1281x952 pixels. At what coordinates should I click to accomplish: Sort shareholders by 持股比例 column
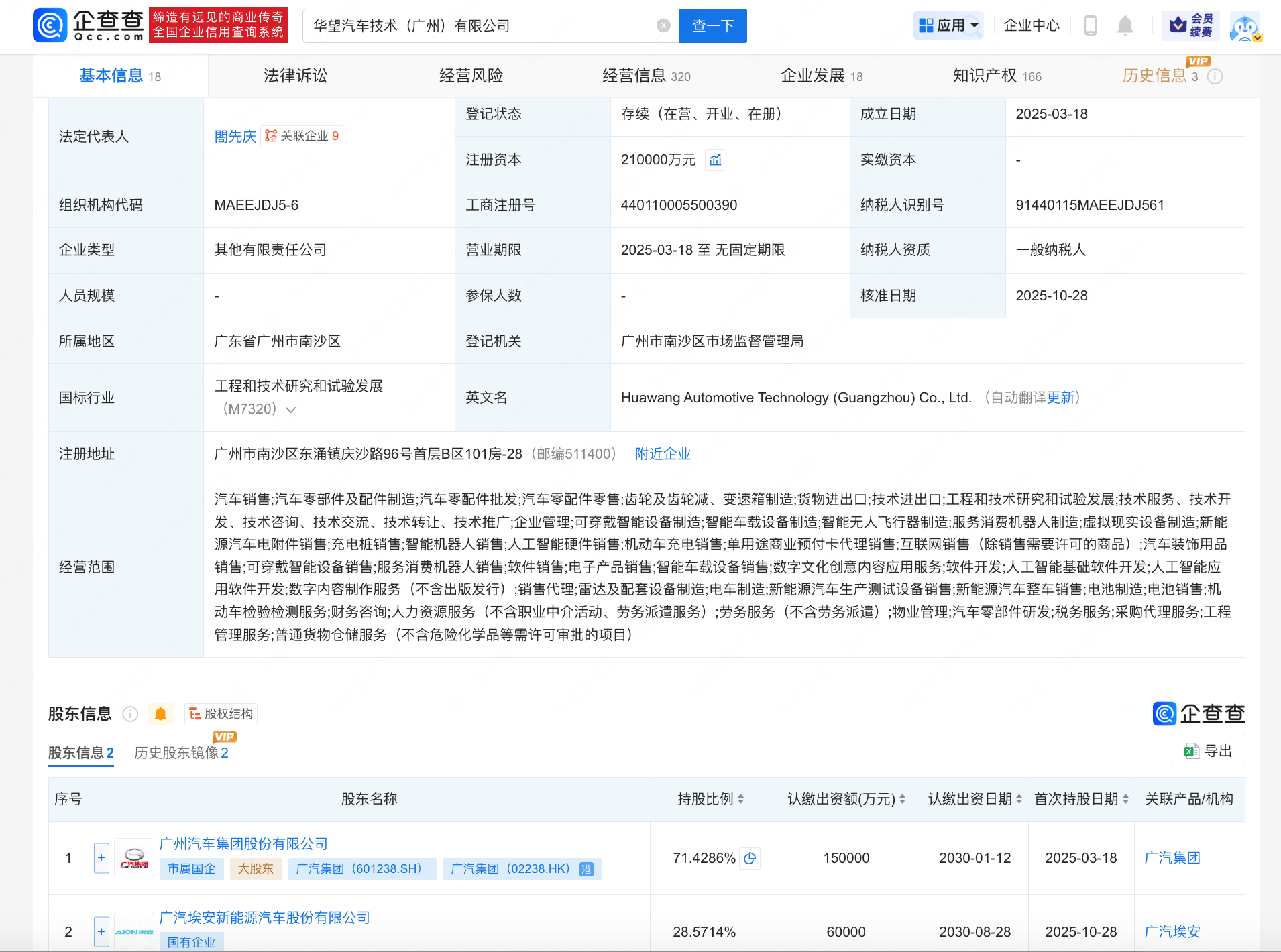pyautogui.click(x=740, y=799)
